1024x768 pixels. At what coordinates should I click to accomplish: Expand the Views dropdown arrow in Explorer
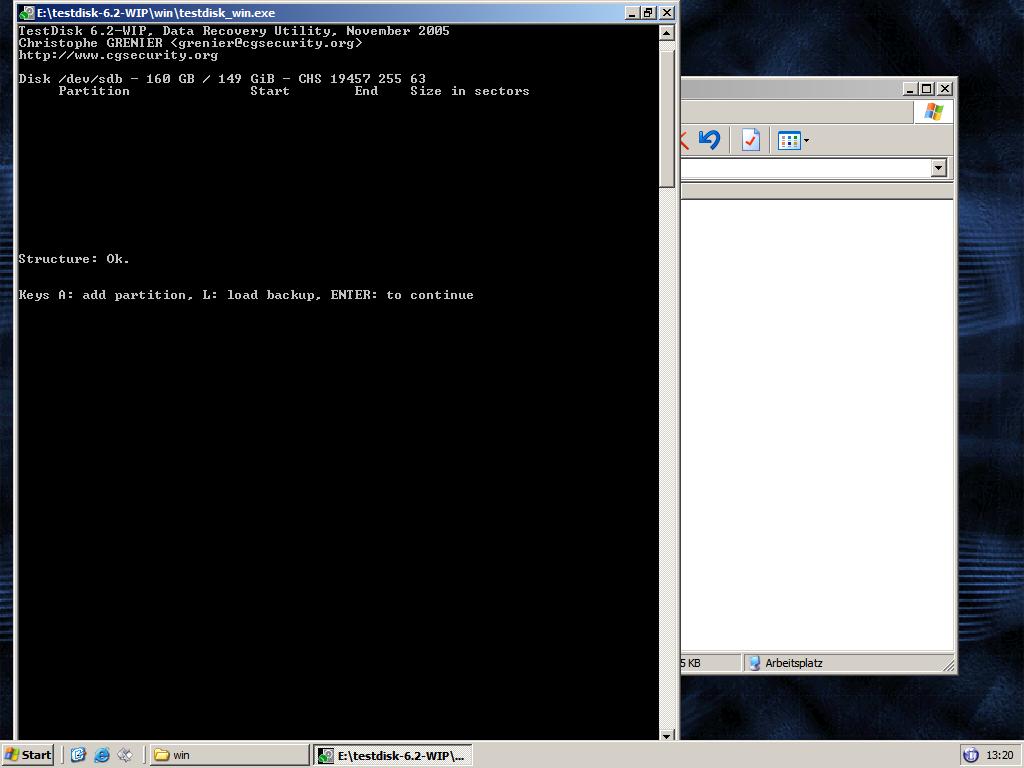807,140
